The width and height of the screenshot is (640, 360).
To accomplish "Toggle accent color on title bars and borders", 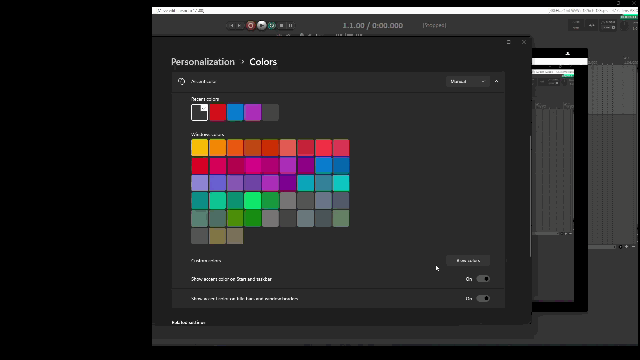I will tap(483, 299).
